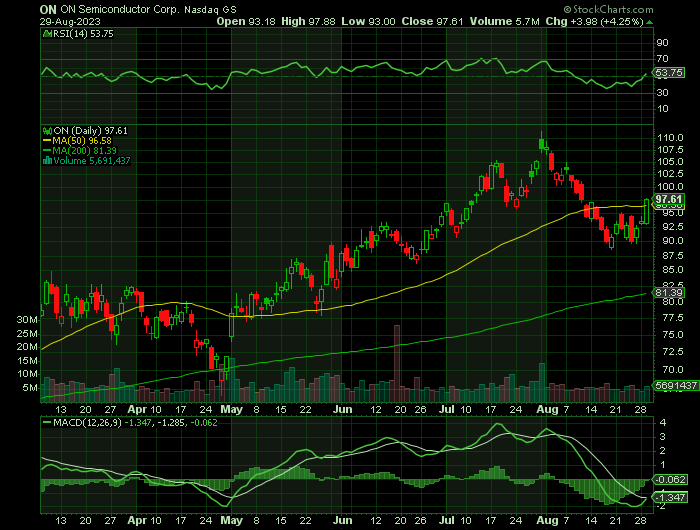Click the 'Nasdaq GS' exchange label
Screen dimensions: 700x530
210,9
